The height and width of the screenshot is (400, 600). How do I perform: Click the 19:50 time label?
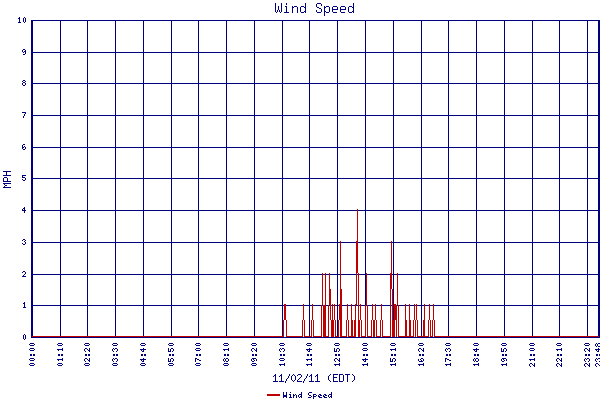504,354
